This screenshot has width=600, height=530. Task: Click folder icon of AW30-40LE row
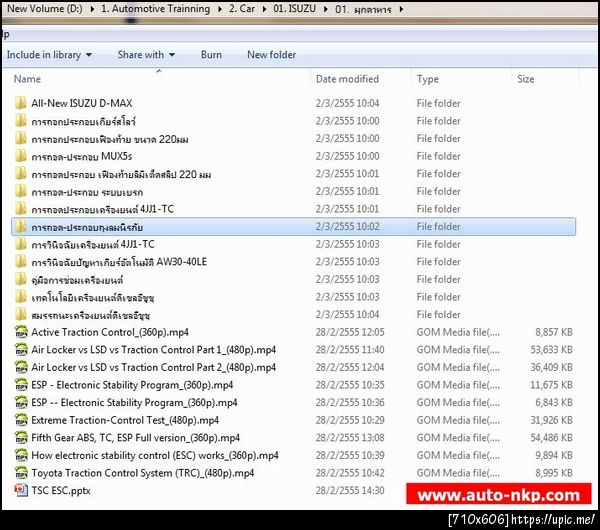point(21,261)
